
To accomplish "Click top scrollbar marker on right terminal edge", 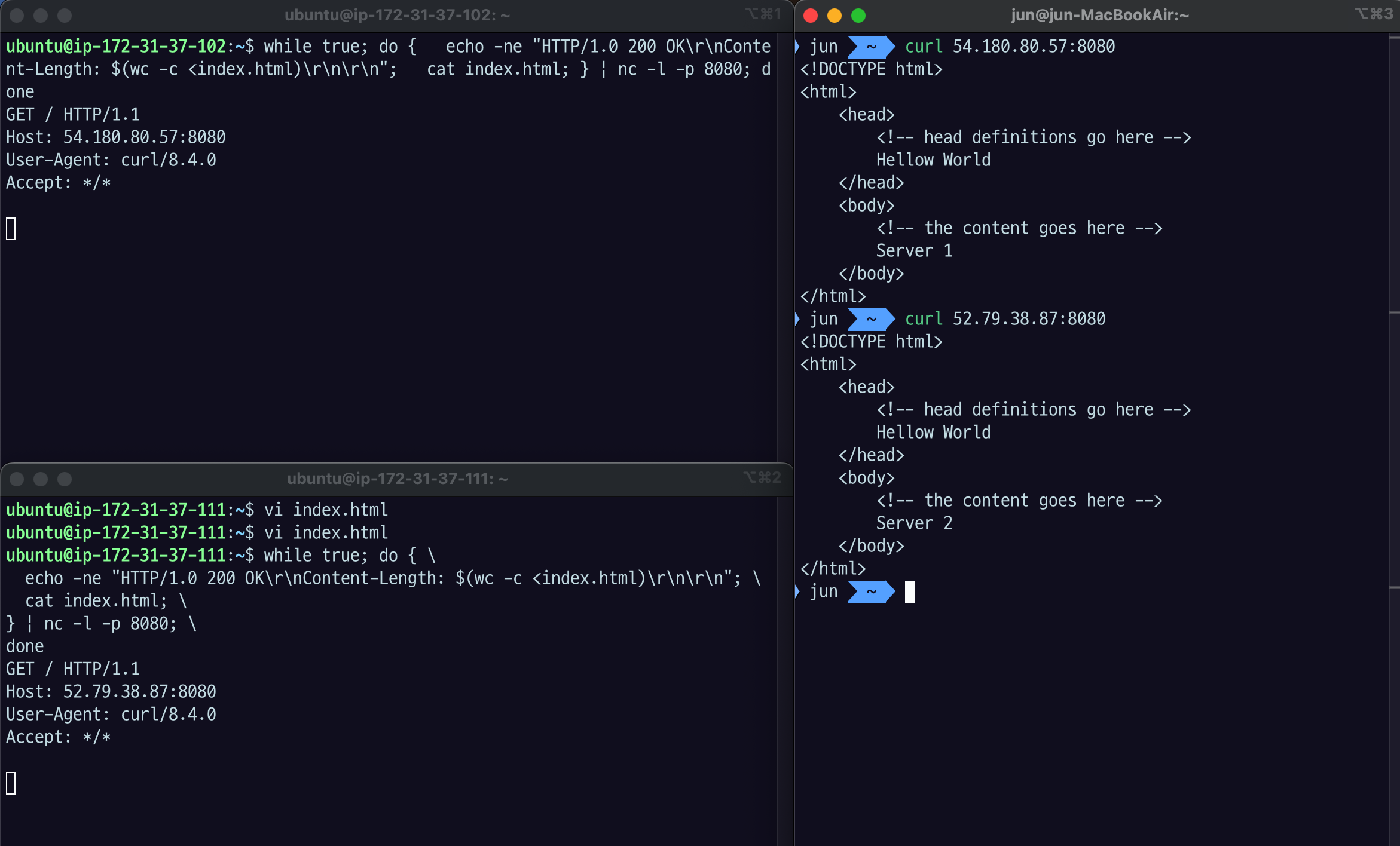I will [x=1394, y=38].
